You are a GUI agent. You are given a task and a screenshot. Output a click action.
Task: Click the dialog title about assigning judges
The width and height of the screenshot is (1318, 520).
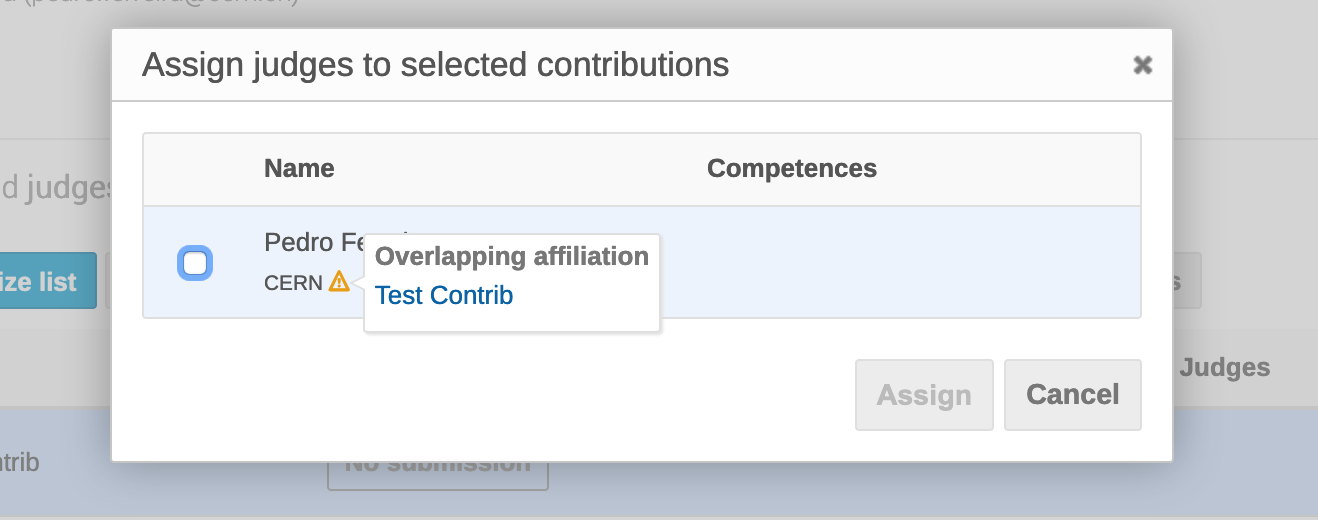(435, 65)
